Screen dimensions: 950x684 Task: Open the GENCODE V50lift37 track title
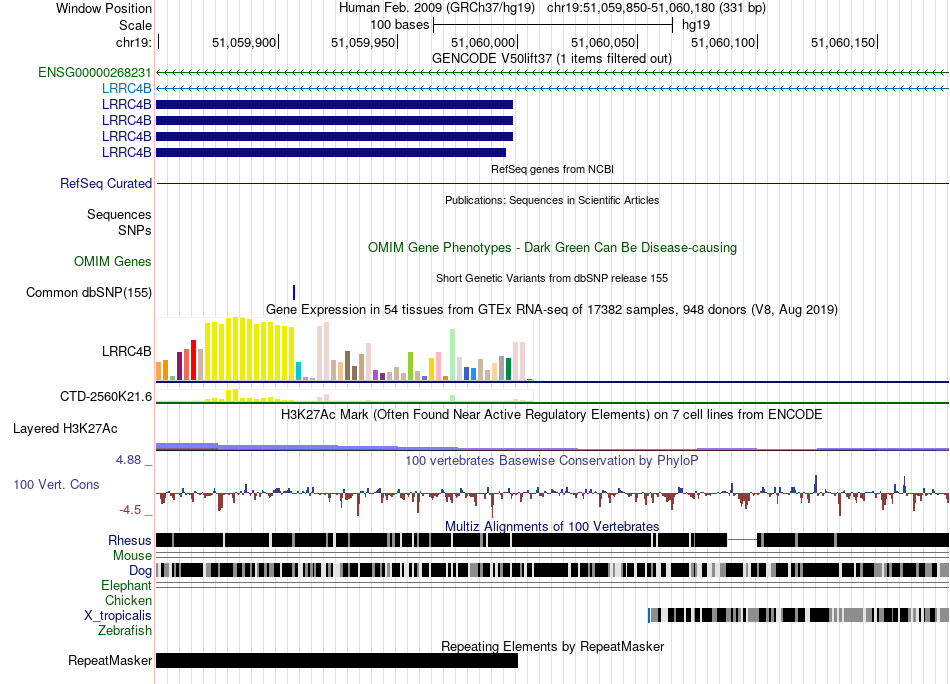[x=552, y=59]
